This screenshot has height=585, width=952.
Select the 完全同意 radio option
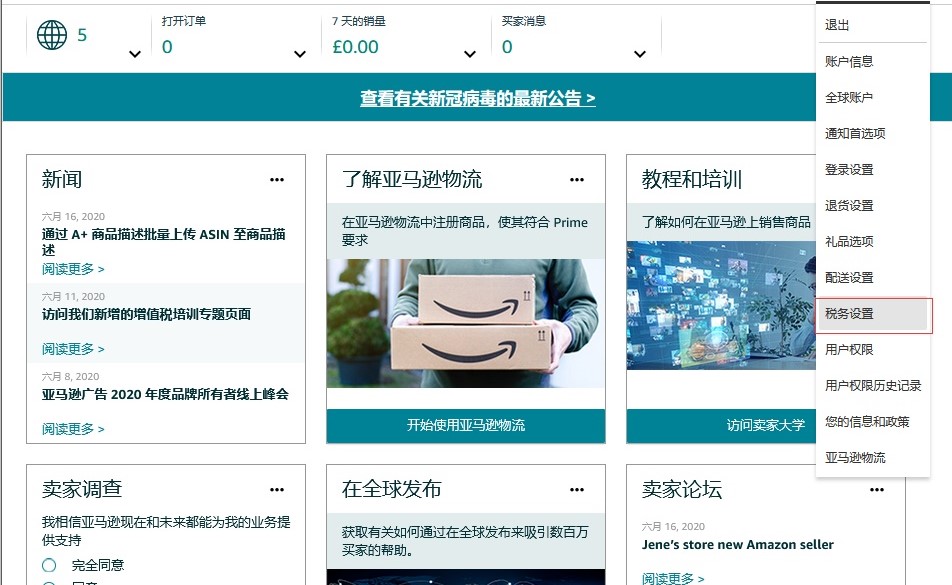tap(49, 566)
